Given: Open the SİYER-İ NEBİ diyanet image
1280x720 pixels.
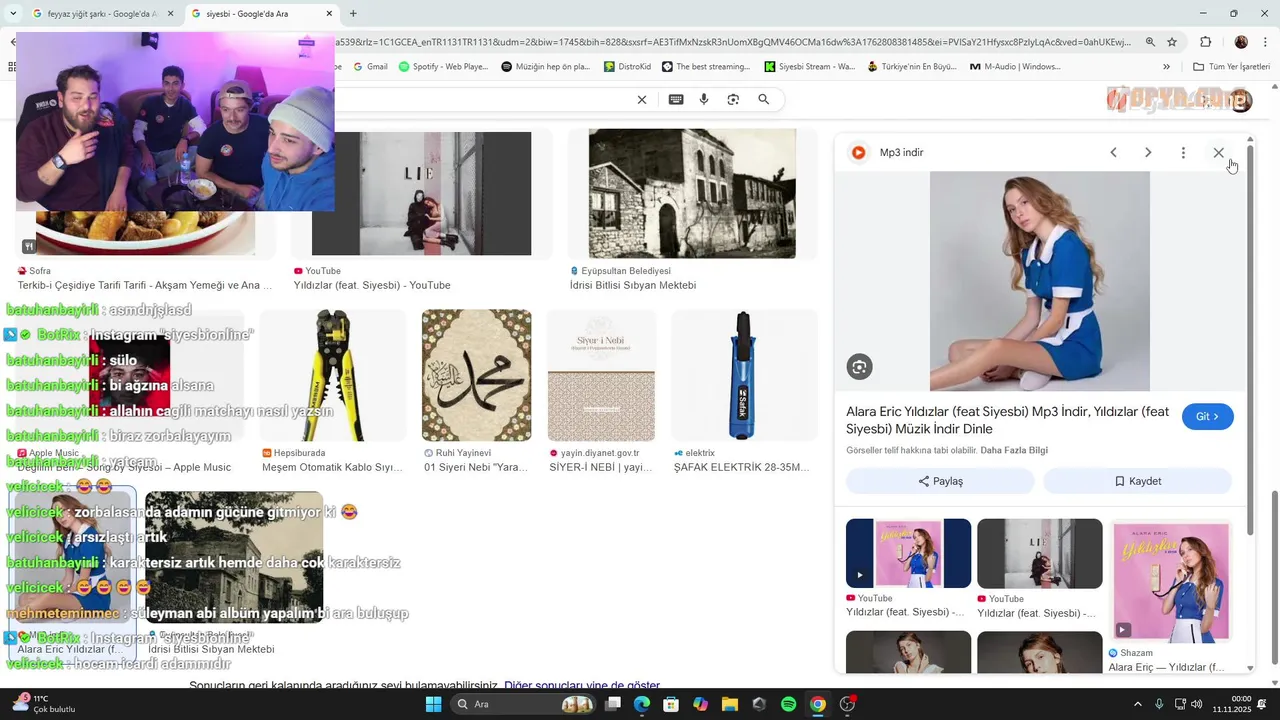Looking at the screenshot, I should (x=601, y=375).
